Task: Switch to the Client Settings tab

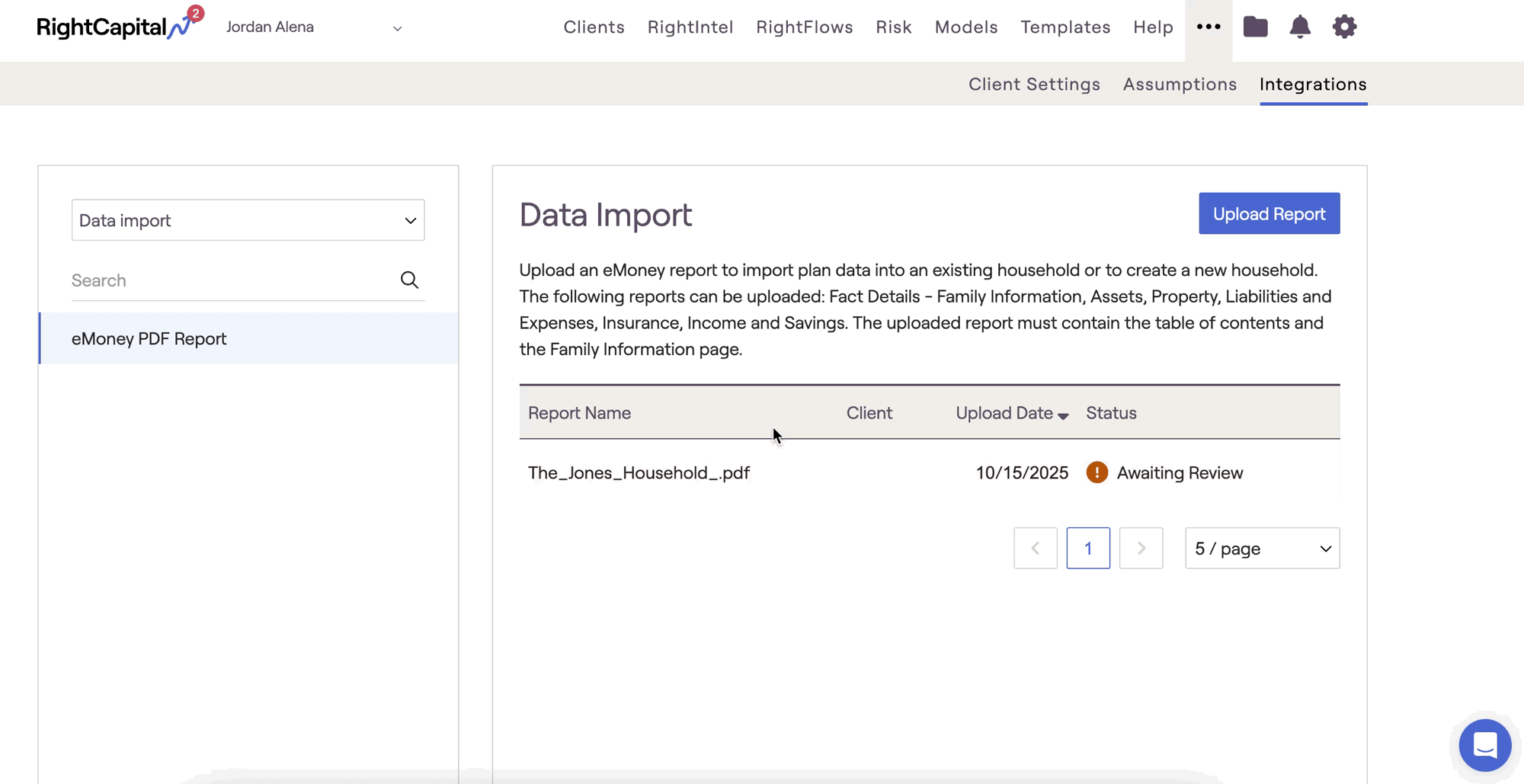Action: [x=1034, y=84]
